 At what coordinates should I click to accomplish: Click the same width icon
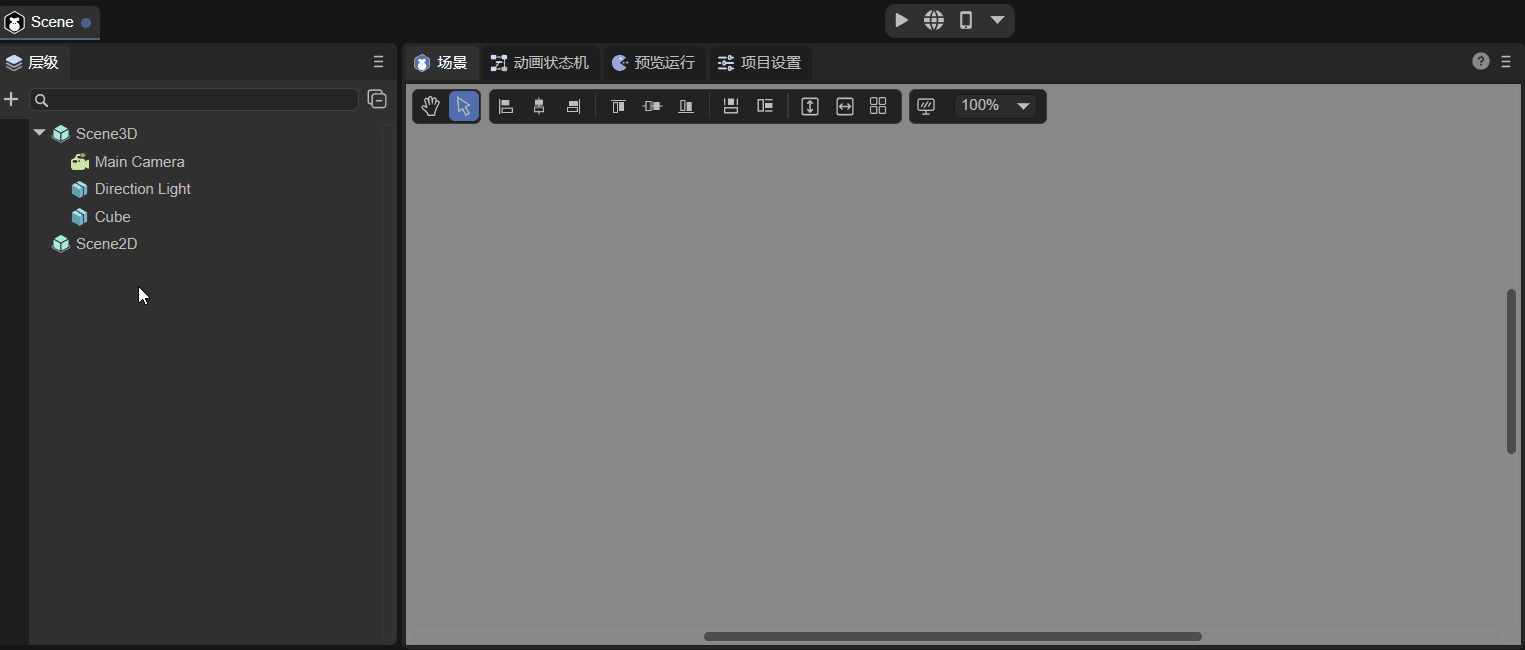pos(845,107)
